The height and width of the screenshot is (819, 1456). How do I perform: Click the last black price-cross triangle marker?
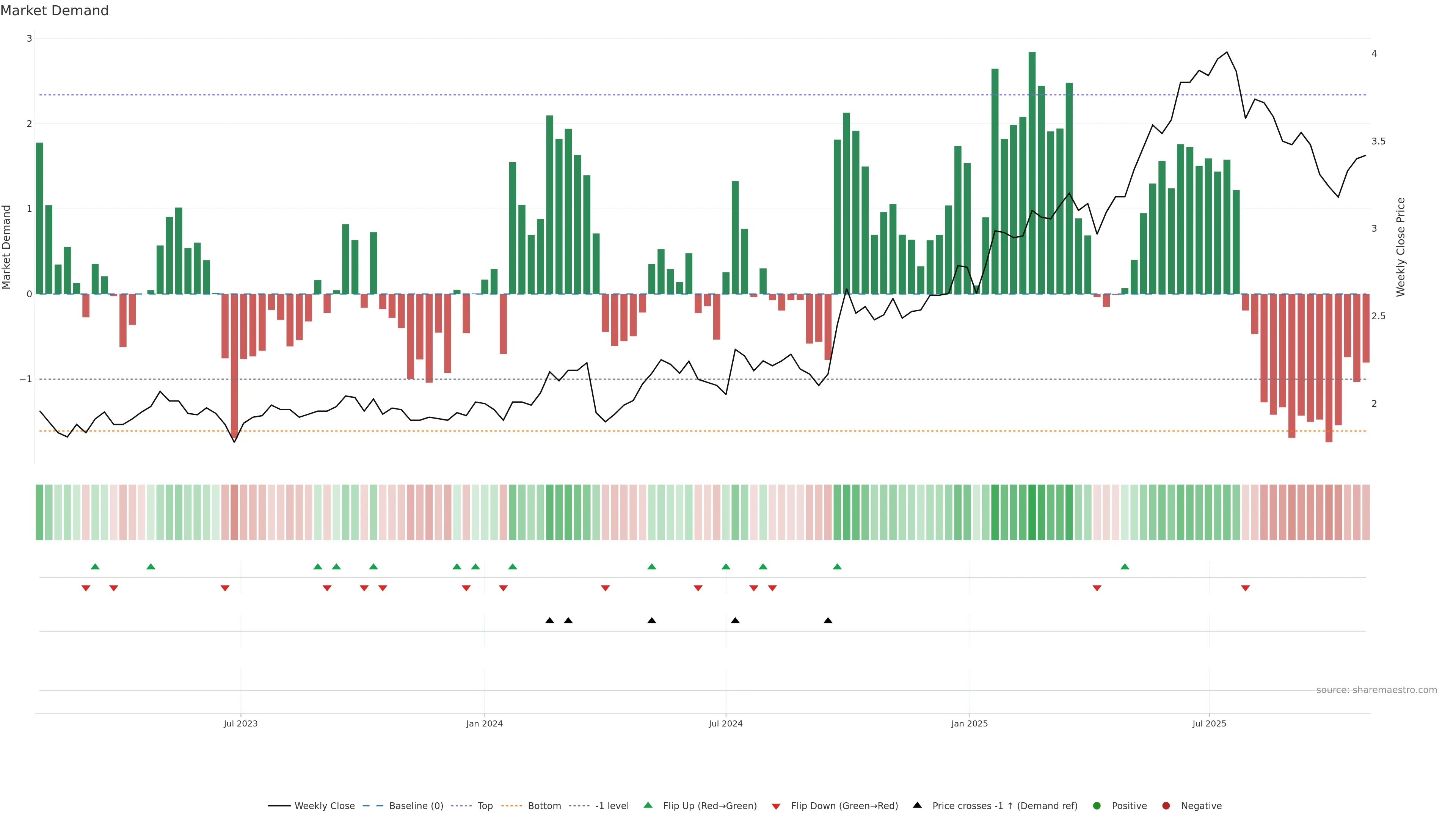(828, 621)
